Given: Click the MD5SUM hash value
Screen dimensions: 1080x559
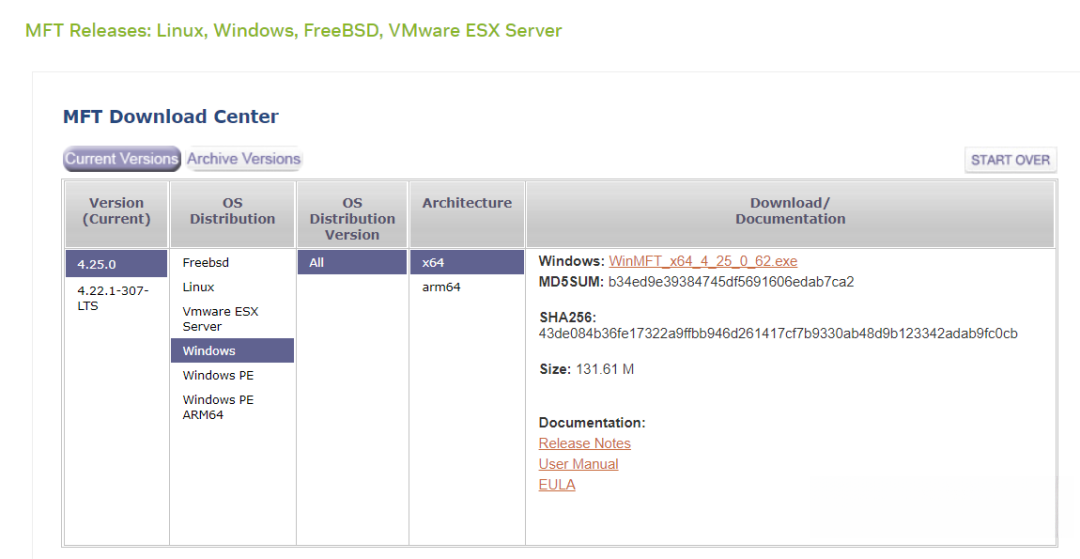Looking at the screenshot, I should pyautogui.click(x=731, y=282).
